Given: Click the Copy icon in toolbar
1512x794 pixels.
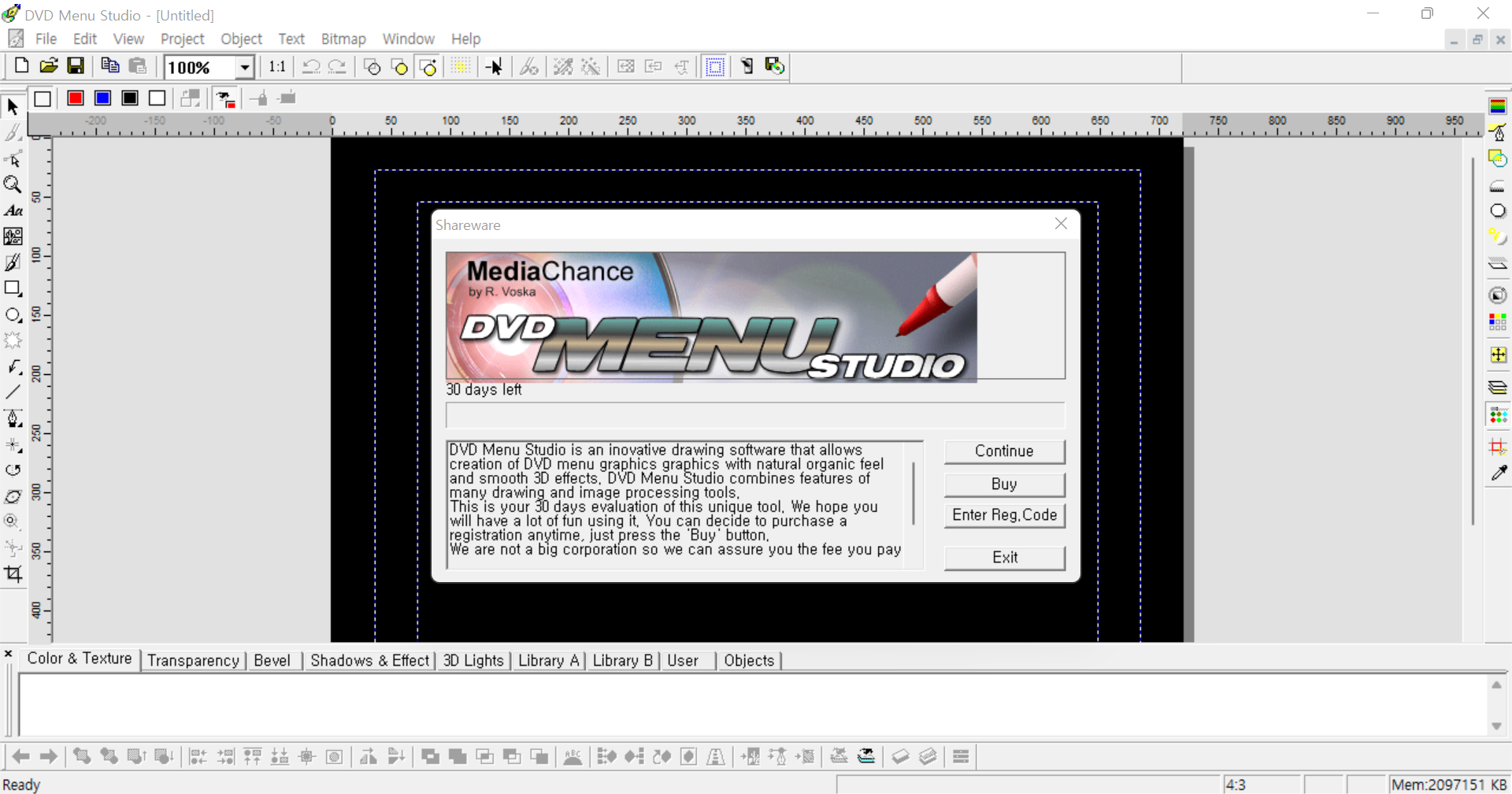Looking at the screenshot, I should pyautogui.click(x=110, y=66).
